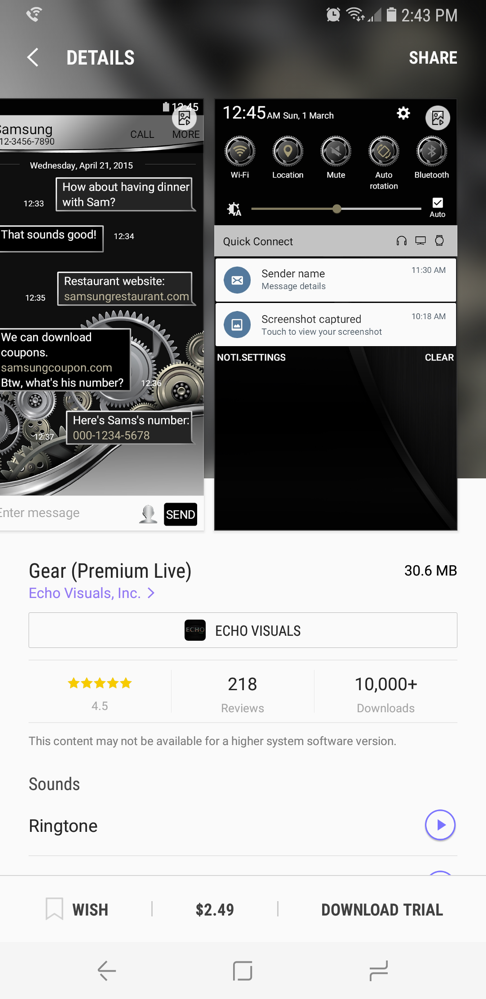
Task: Expand the Echo Visuals, Inc. chevron
Action: [x=151, y=593]
